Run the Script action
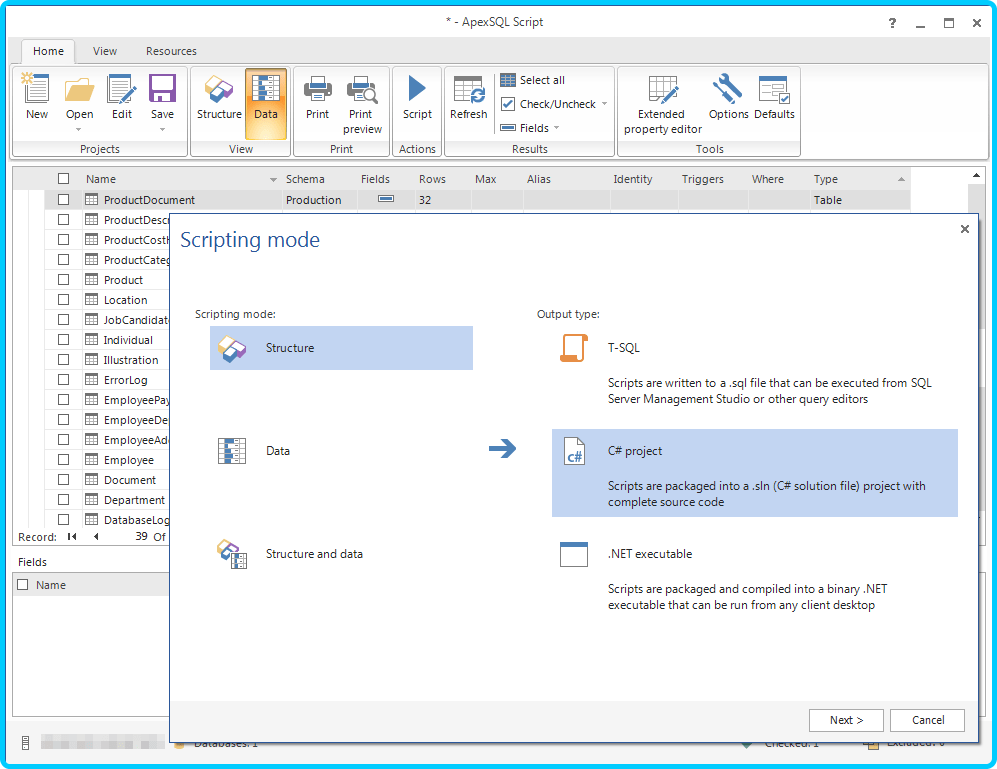997x769 pixels. click(x=417, y=97)
